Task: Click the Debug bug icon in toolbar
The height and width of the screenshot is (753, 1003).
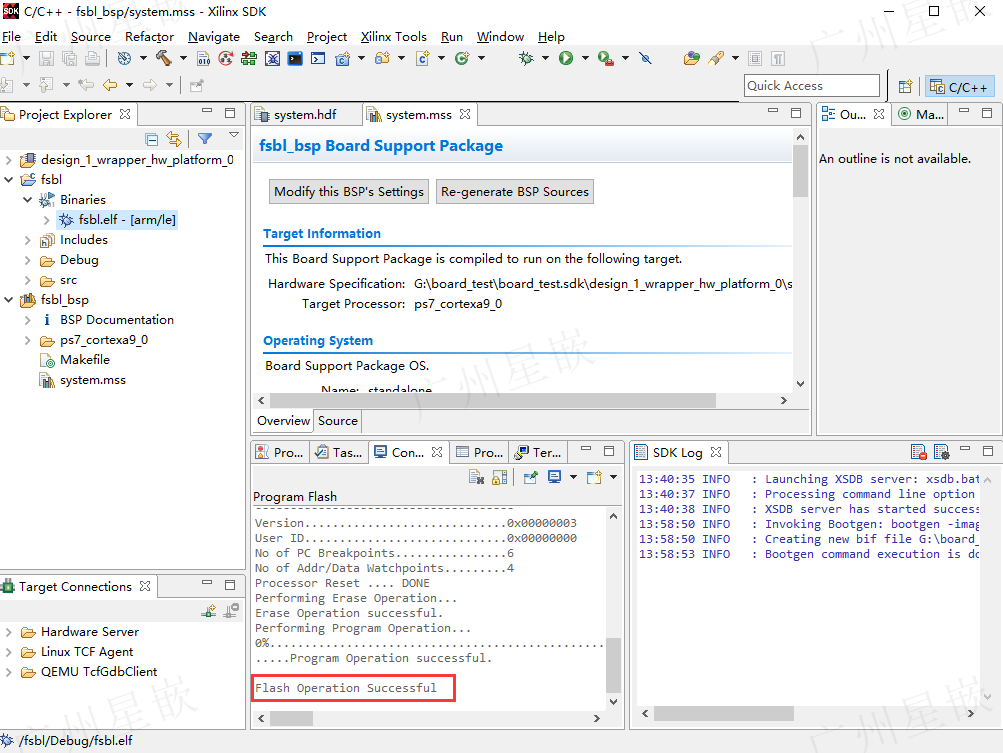Action: pyautogui.click(x=526, y=58)
